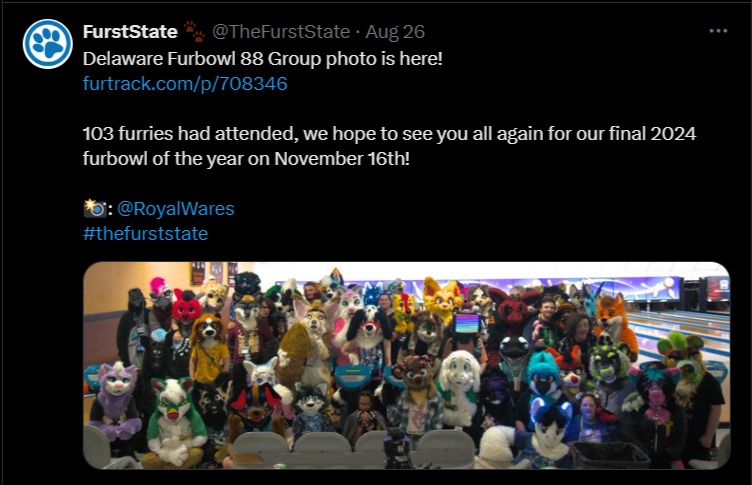Open the three-dot more options menu
The width and height of the screenshot is (752, 485).
coord(718,31)
